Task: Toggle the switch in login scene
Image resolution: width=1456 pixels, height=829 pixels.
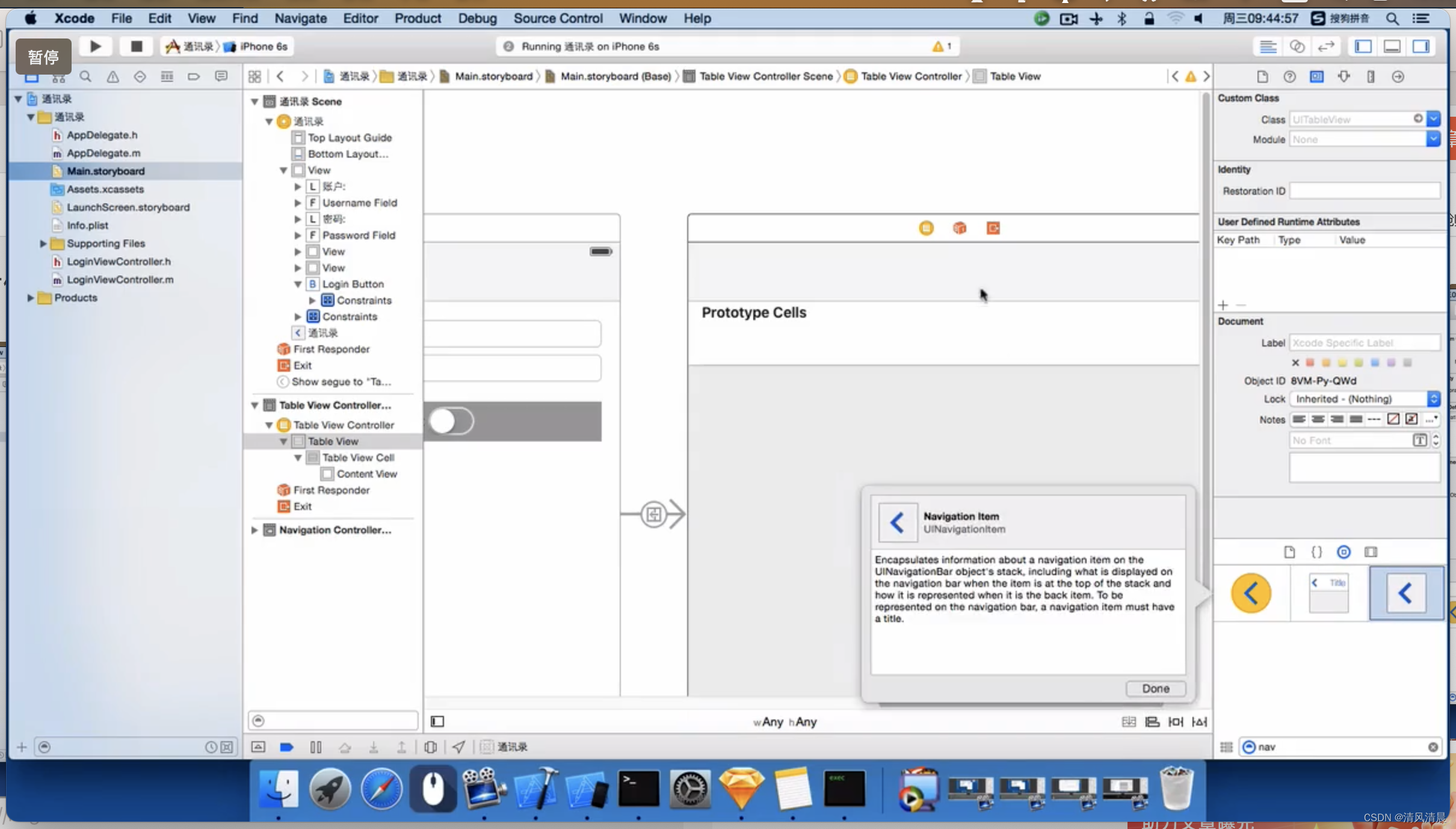Action: pos(452,421)
